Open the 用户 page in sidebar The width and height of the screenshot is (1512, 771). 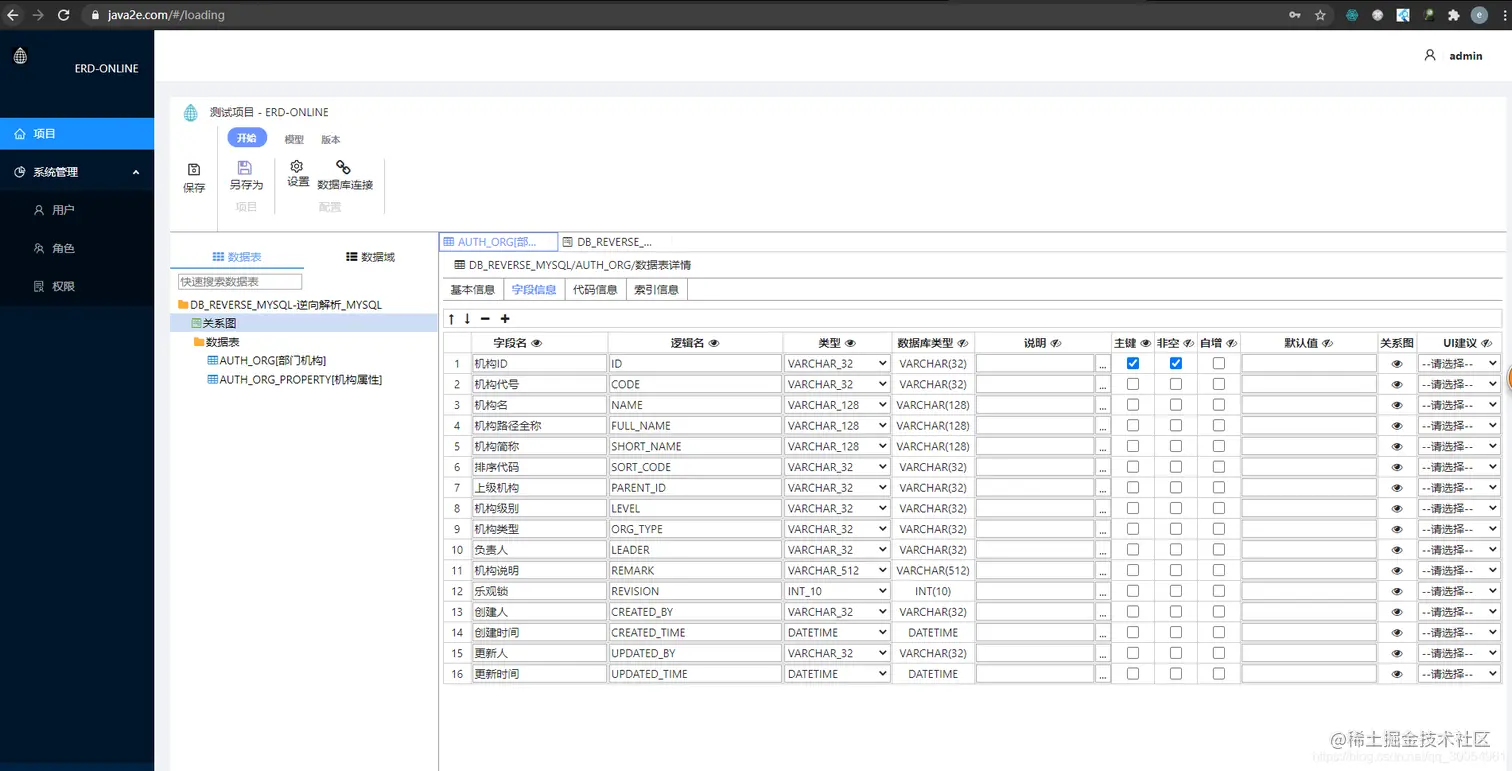77,210
